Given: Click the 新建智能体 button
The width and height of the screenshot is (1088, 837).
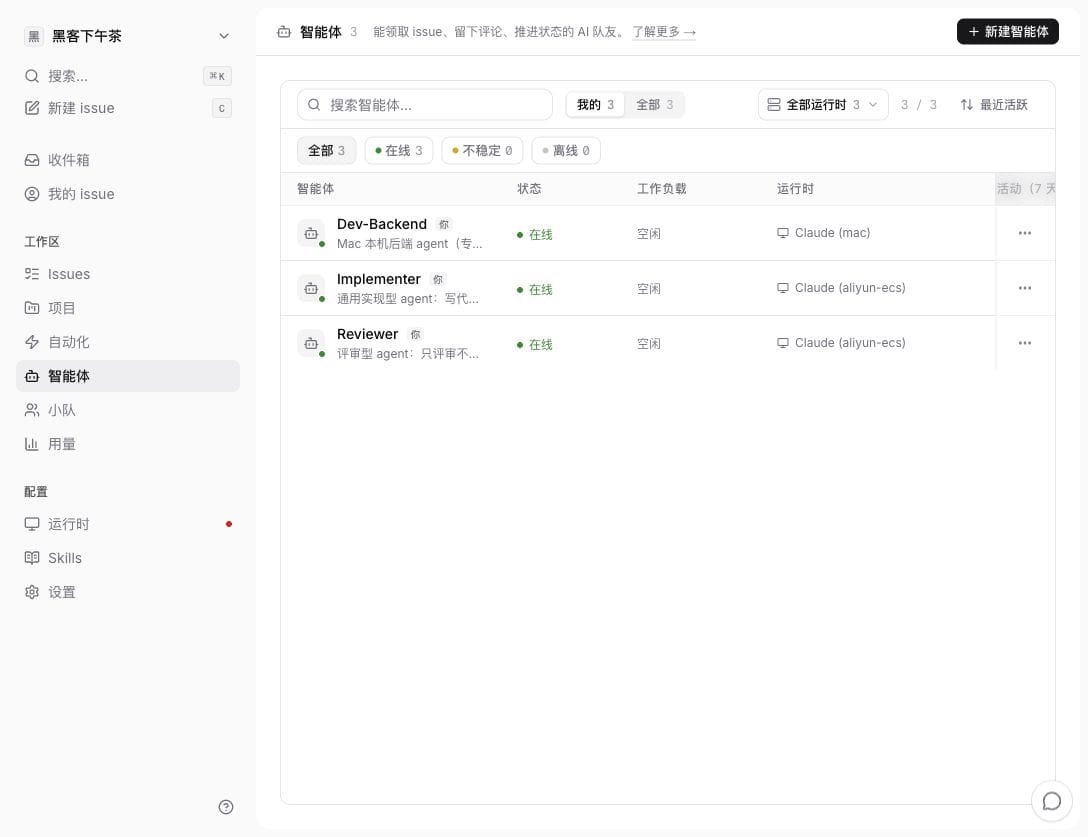Looking at the screenshot, I should pos(1008,31).
